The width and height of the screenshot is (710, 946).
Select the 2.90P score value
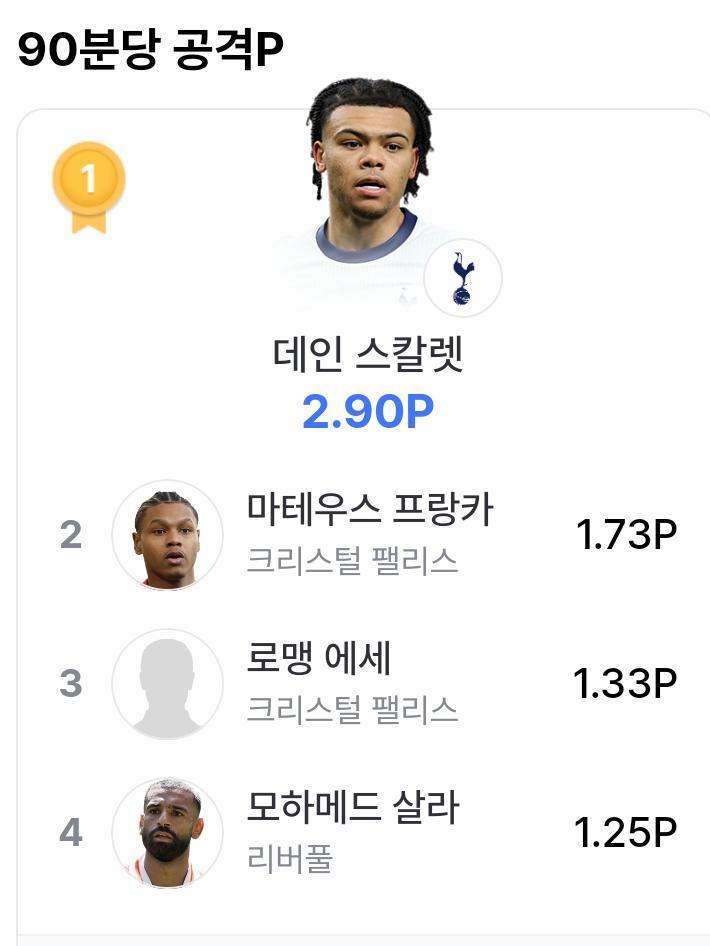pos(368,412)
